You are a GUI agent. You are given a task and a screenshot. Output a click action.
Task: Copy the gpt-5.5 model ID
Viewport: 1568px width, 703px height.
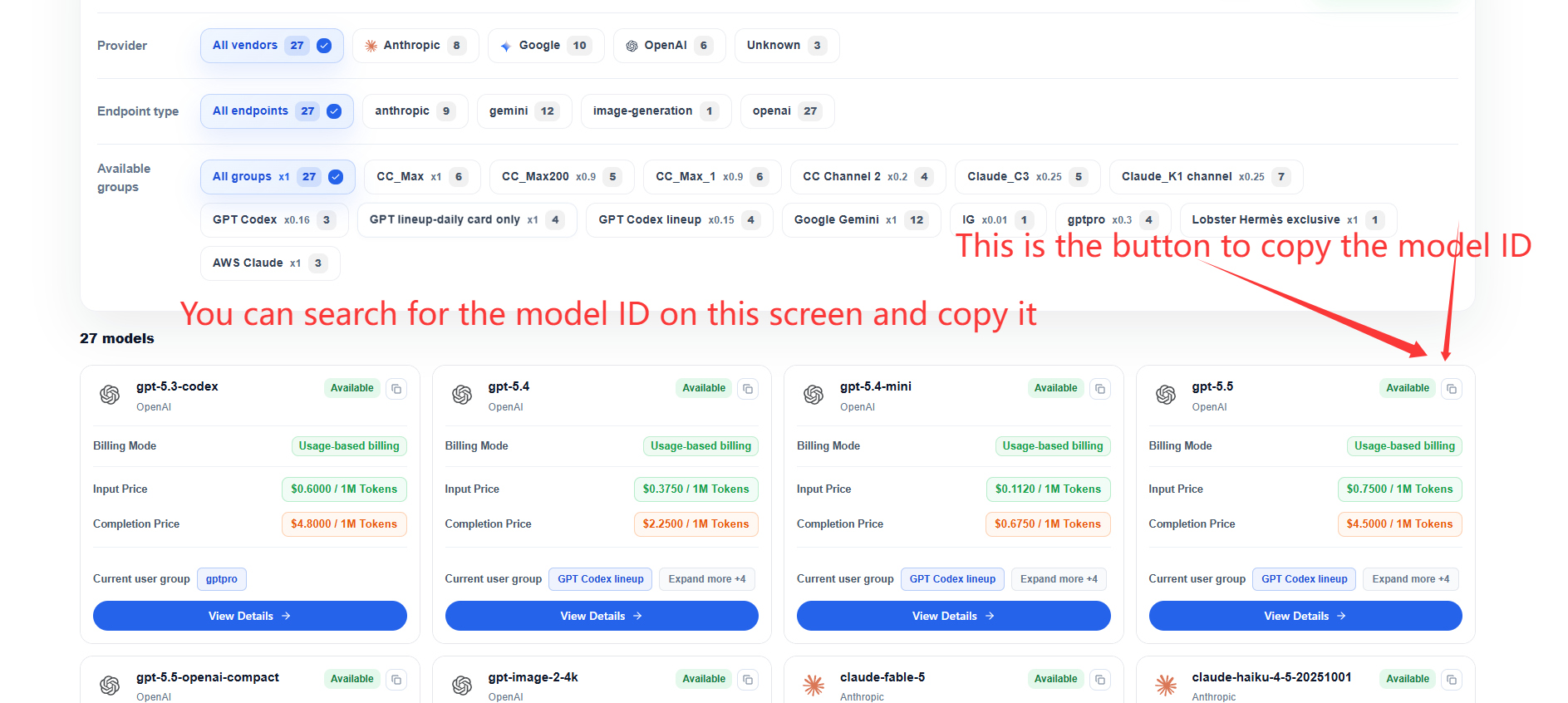tap(1452, 388)
